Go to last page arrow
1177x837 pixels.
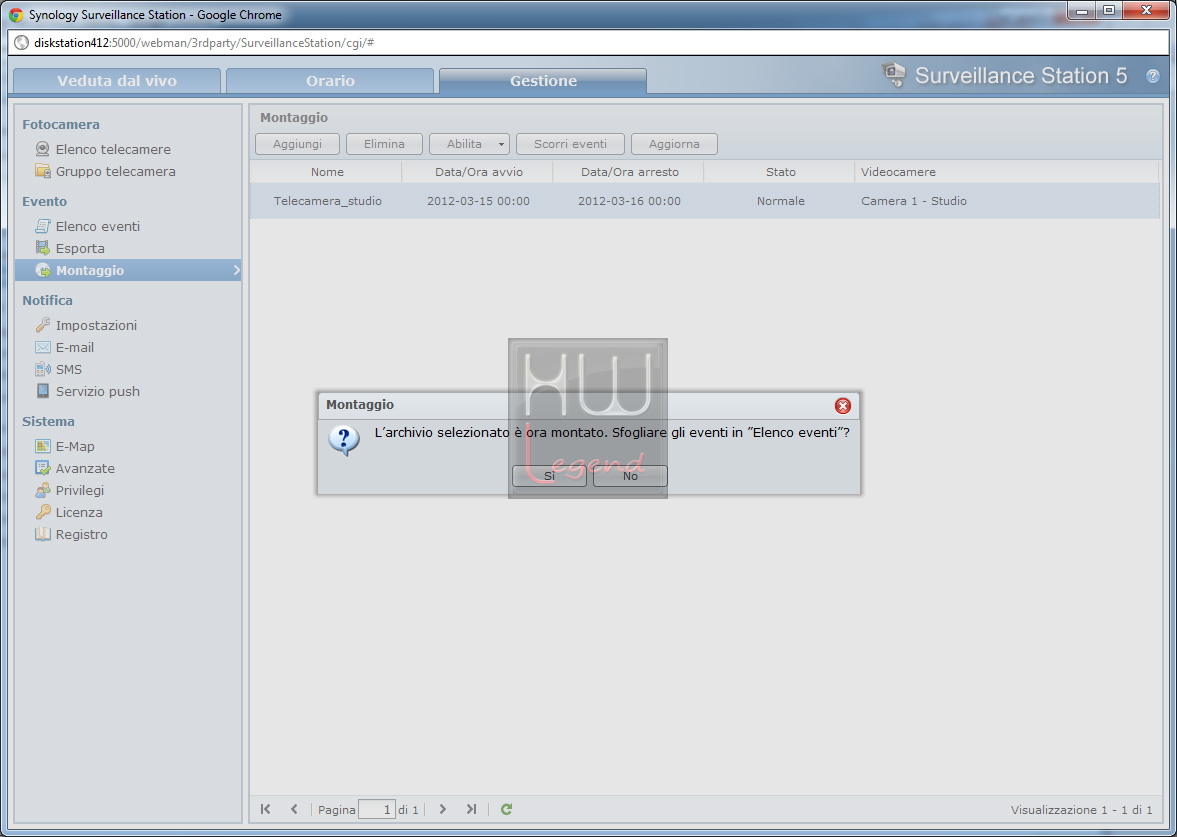tap(471, 808)
